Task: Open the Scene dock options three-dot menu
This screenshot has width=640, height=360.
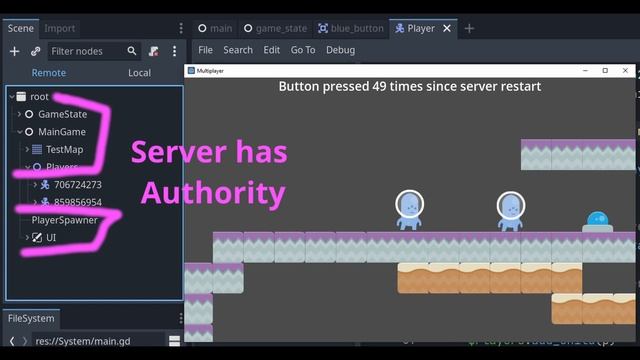Action: point(181,28)
